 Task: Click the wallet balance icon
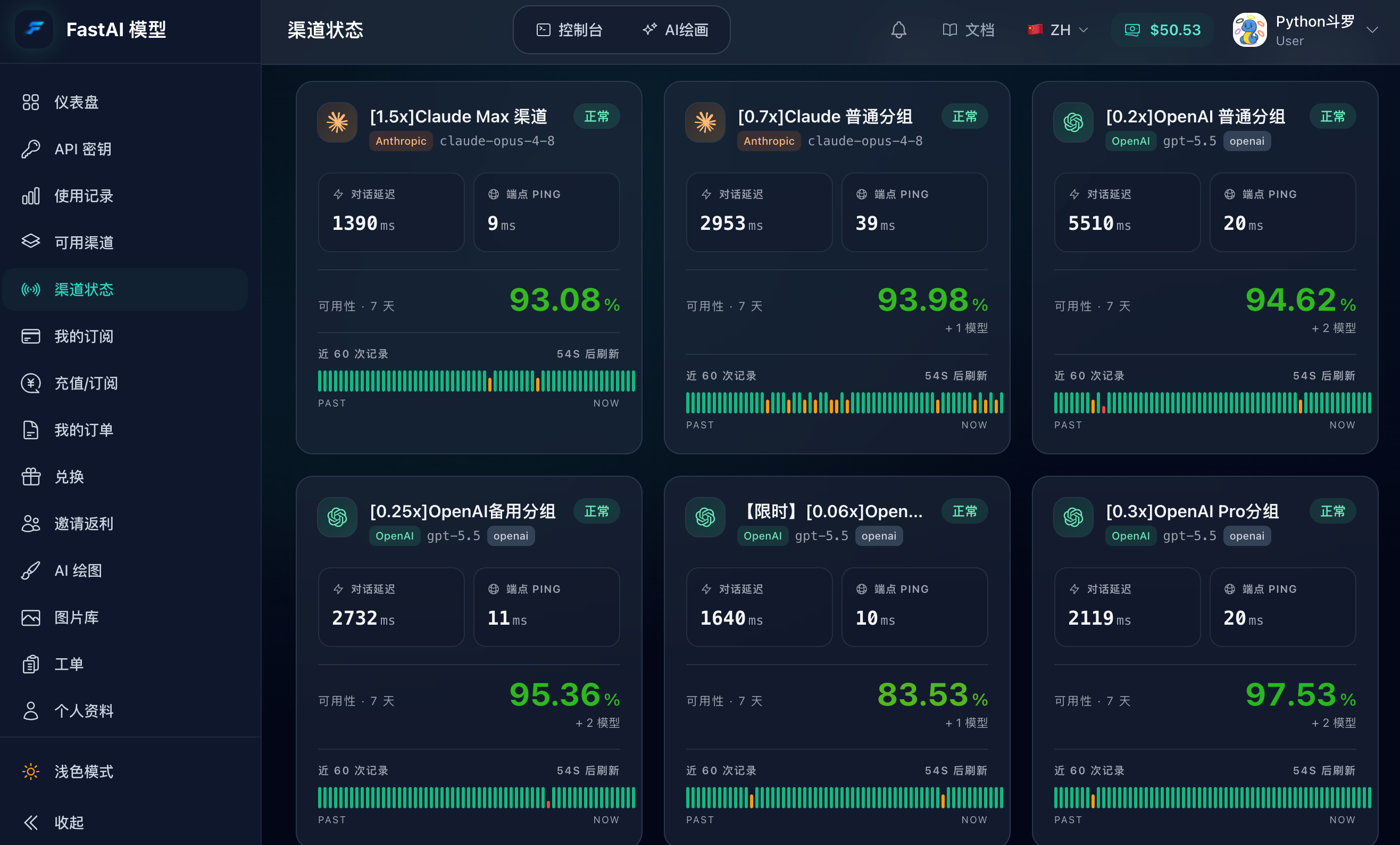click(1132, 30)
